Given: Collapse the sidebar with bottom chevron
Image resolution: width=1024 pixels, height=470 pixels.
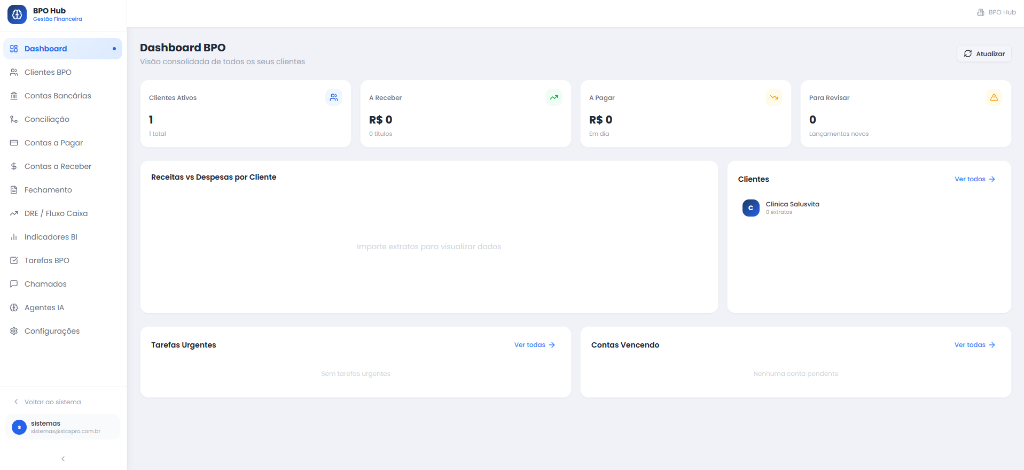Looking at the screenshot, I should pyautogui.click(x=63, y=459).
